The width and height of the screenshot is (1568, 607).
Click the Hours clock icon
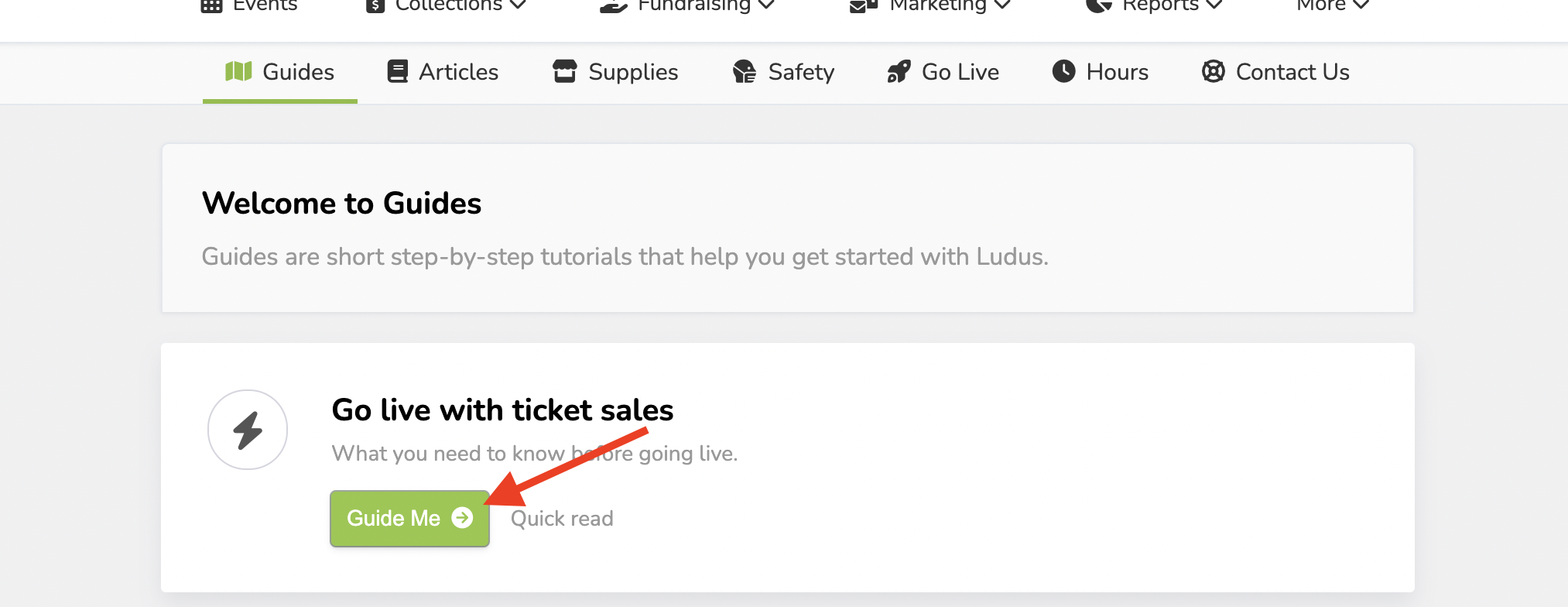pos(1064,72)
